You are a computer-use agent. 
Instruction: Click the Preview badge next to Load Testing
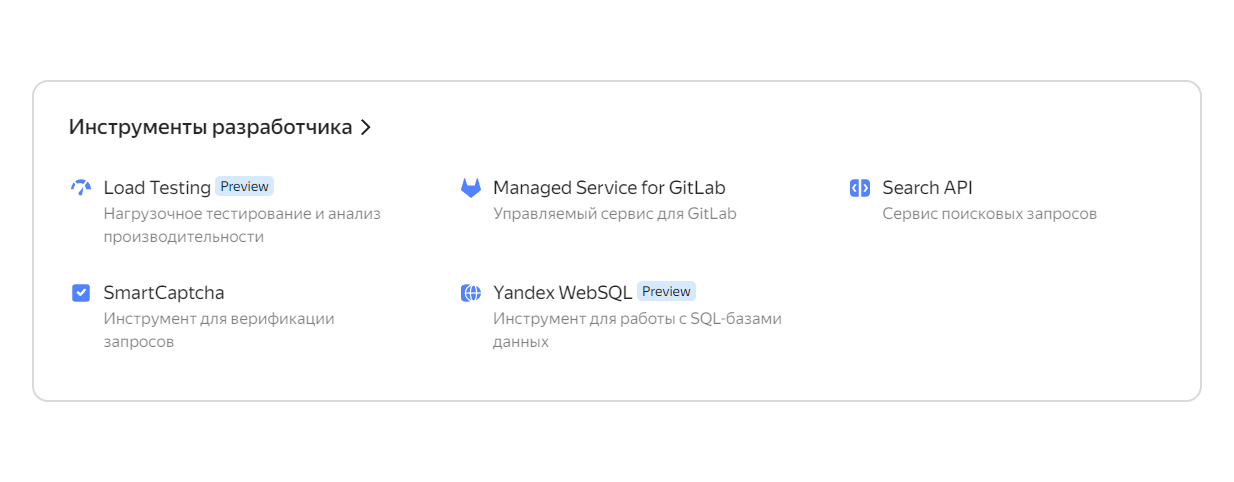point(244,186)
